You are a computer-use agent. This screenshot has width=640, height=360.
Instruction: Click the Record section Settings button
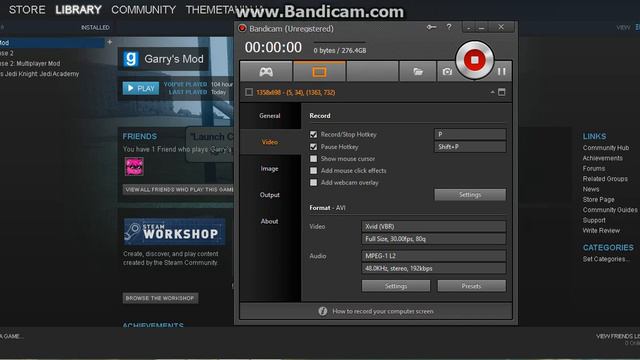pos(470,195)
